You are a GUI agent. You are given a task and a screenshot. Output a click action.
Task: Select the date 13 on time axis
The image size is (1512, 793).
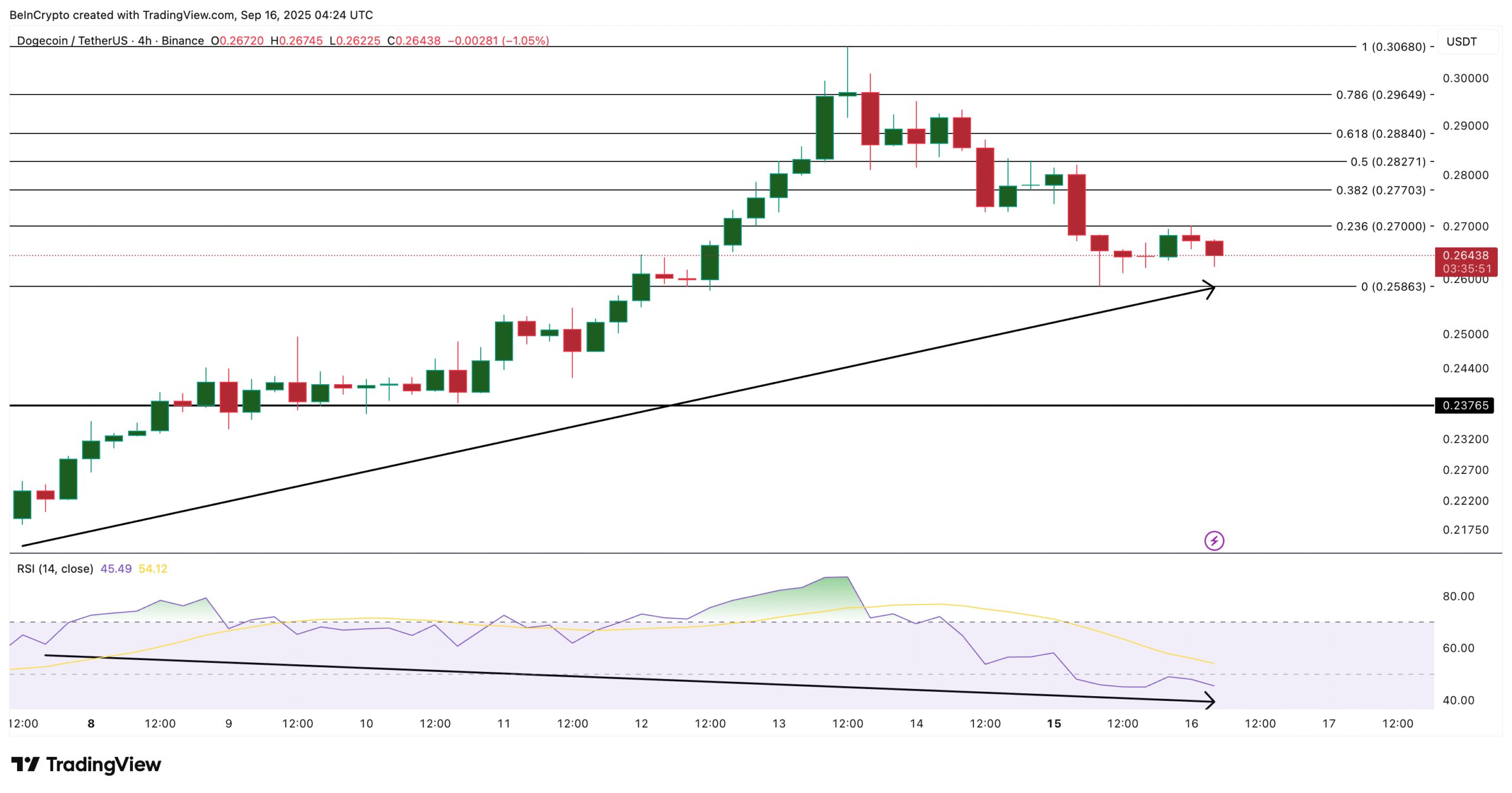(778, 724)
